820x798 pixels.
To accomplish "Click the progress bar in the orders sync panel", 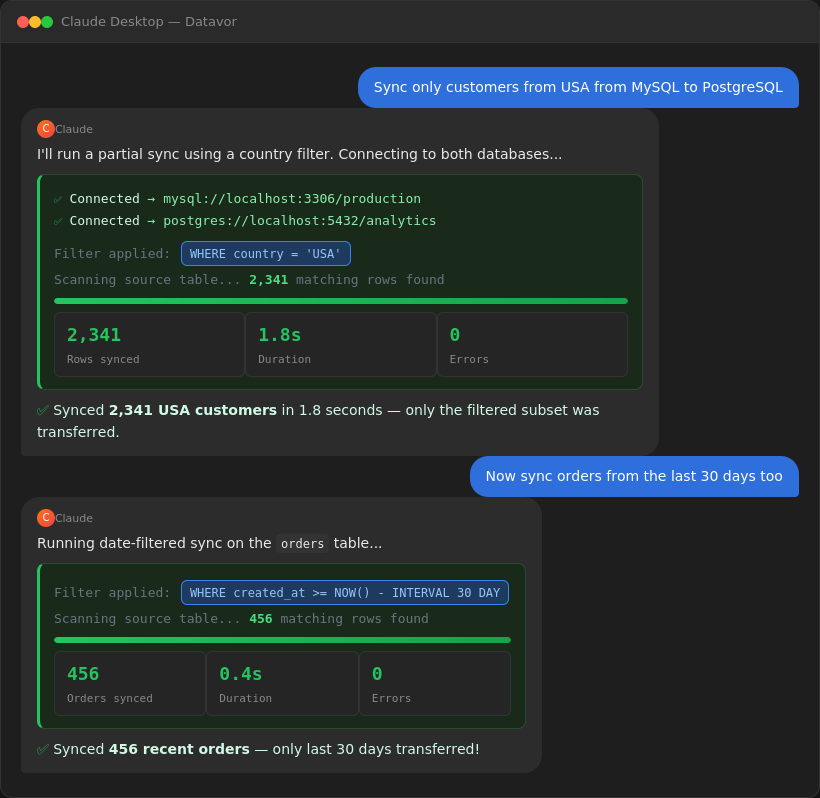I will tap(282, 639).
